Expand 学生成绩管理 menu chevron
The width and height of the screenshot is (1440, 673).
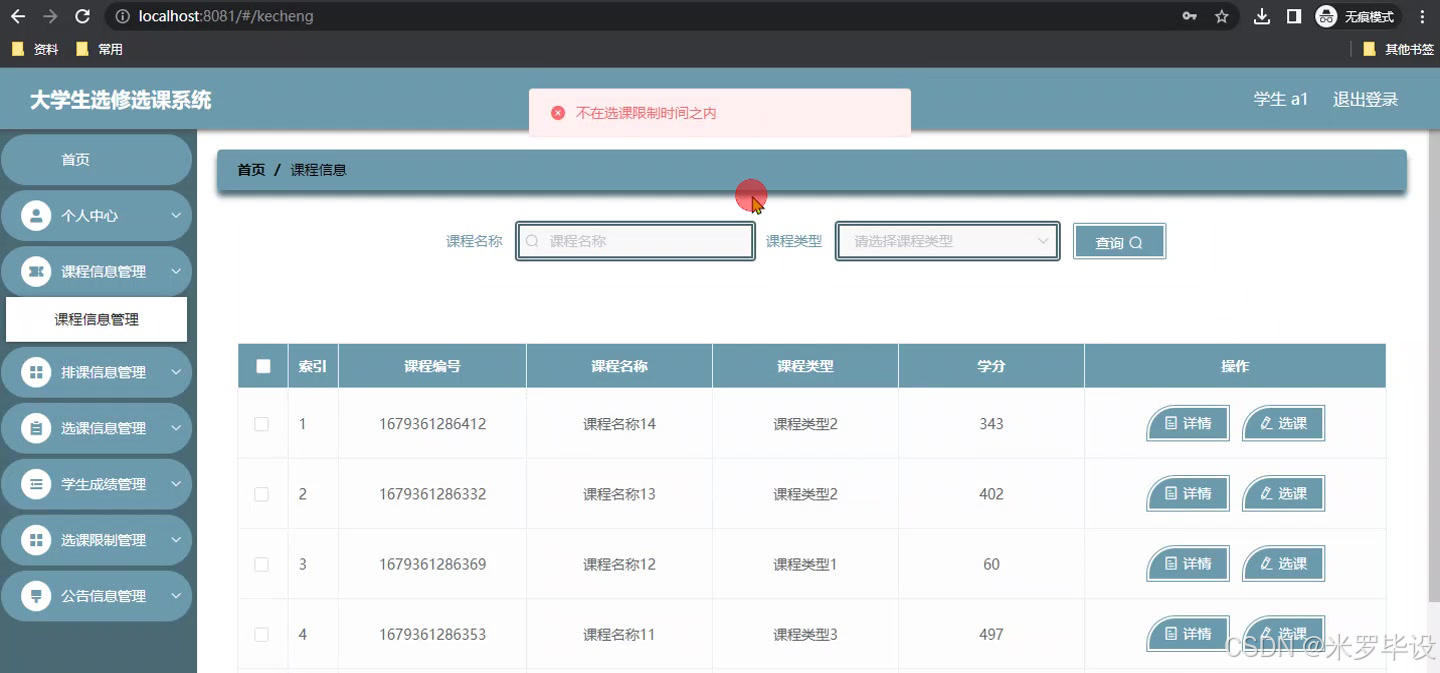click(x=176, y=484)
